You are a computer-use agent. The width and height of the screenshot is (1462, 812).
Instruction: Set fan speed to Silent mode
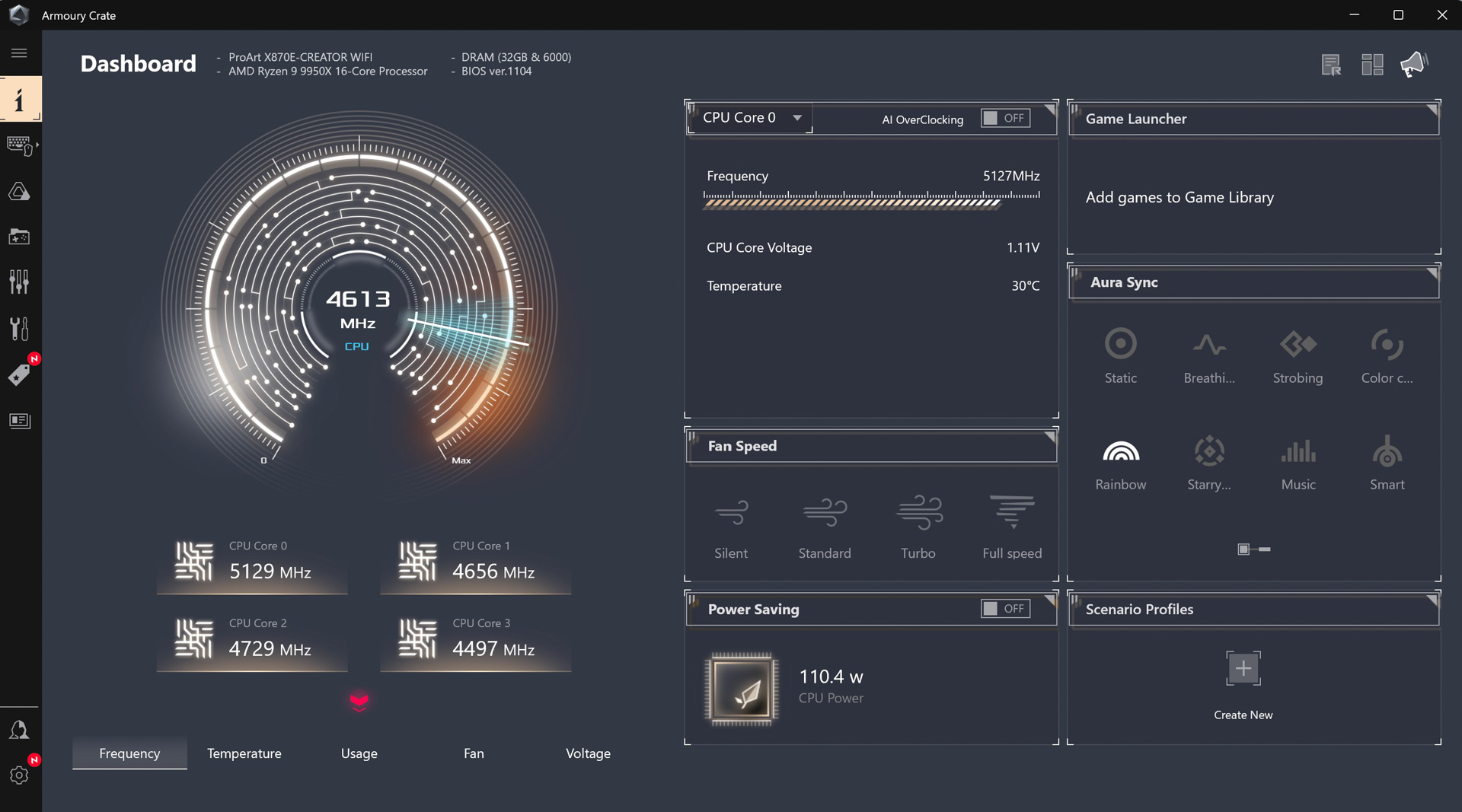(x=731, y=525)
